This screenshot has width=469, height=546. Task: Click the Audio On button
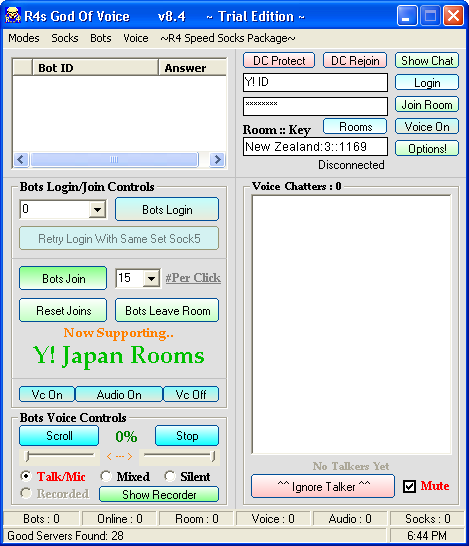tap(119, 394)
